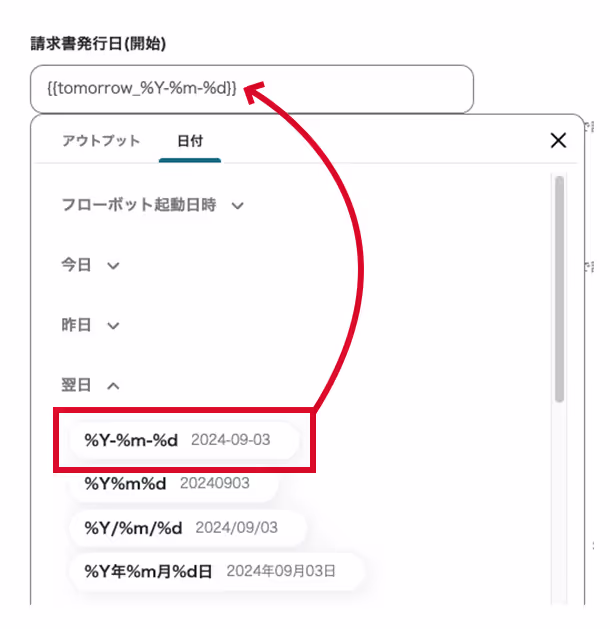Screen dimensions: 610x629
Task: Click the 請求書発行日(開始) input field
Action: coord(252,89)
